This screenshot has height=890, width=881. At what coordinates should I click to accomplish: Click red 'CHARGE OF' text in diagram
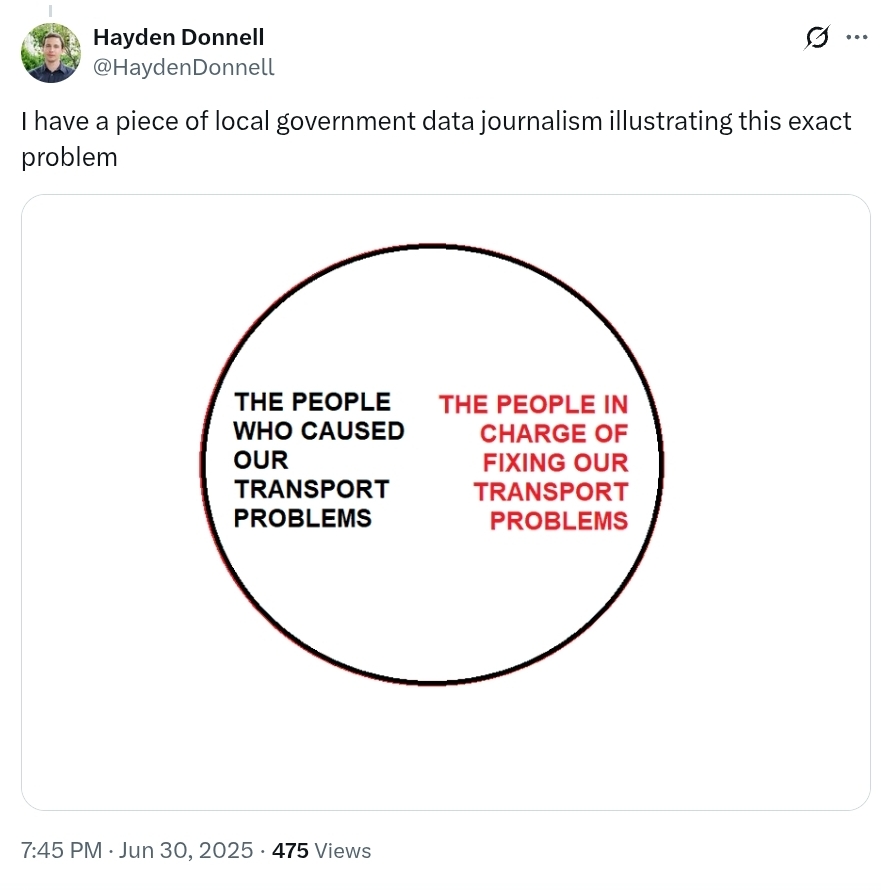click(x=554, y=434)
